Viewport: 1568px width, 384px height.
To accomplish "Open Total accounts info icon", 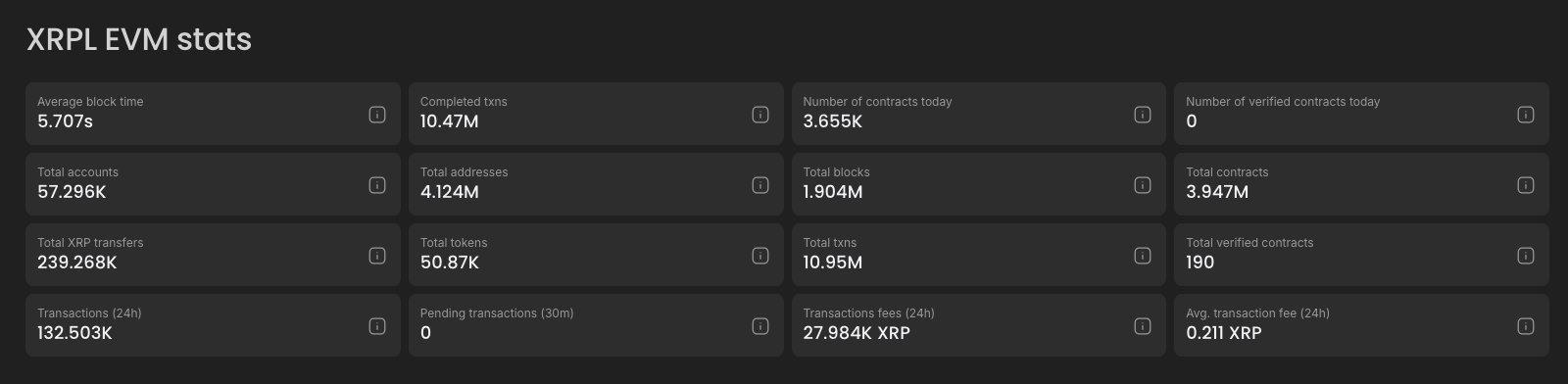I will pyautogui.click(x=377, y=185).
